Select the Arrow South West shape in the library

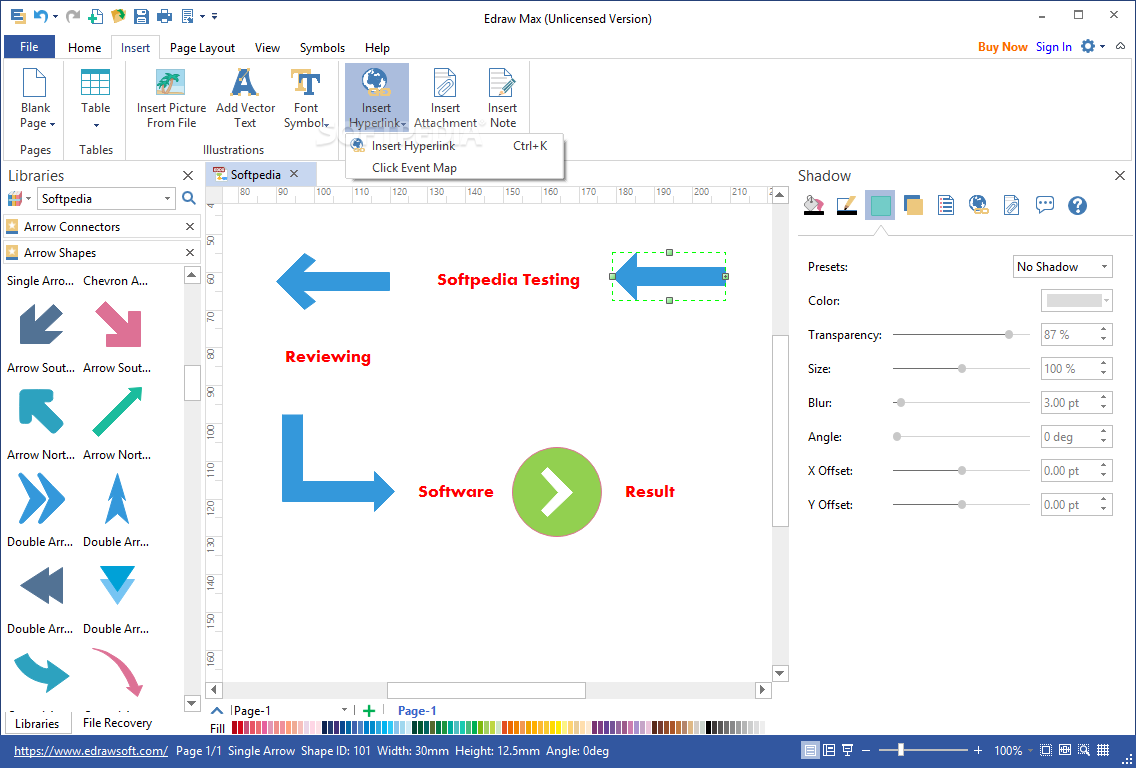[x=41, y=324]
